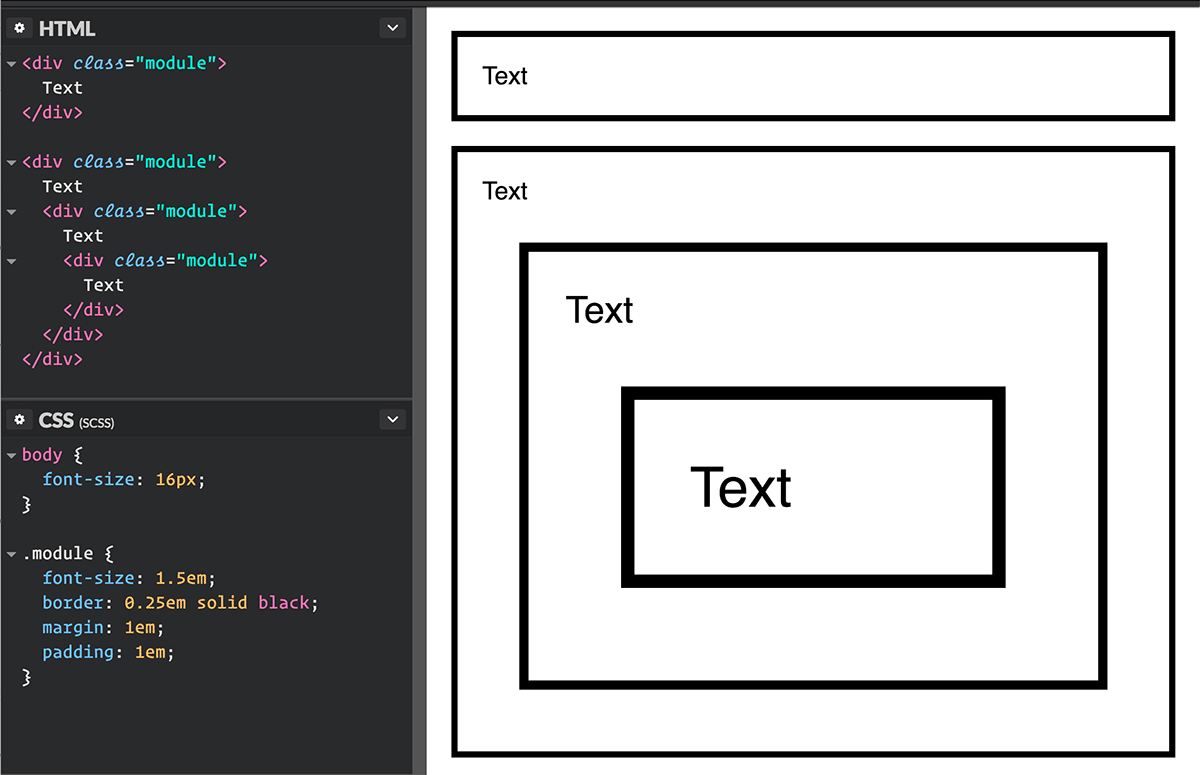Open the CSS panel dropdown chevron
Image resolution: width=1200 pixels, height=775 pixels.
392,420
